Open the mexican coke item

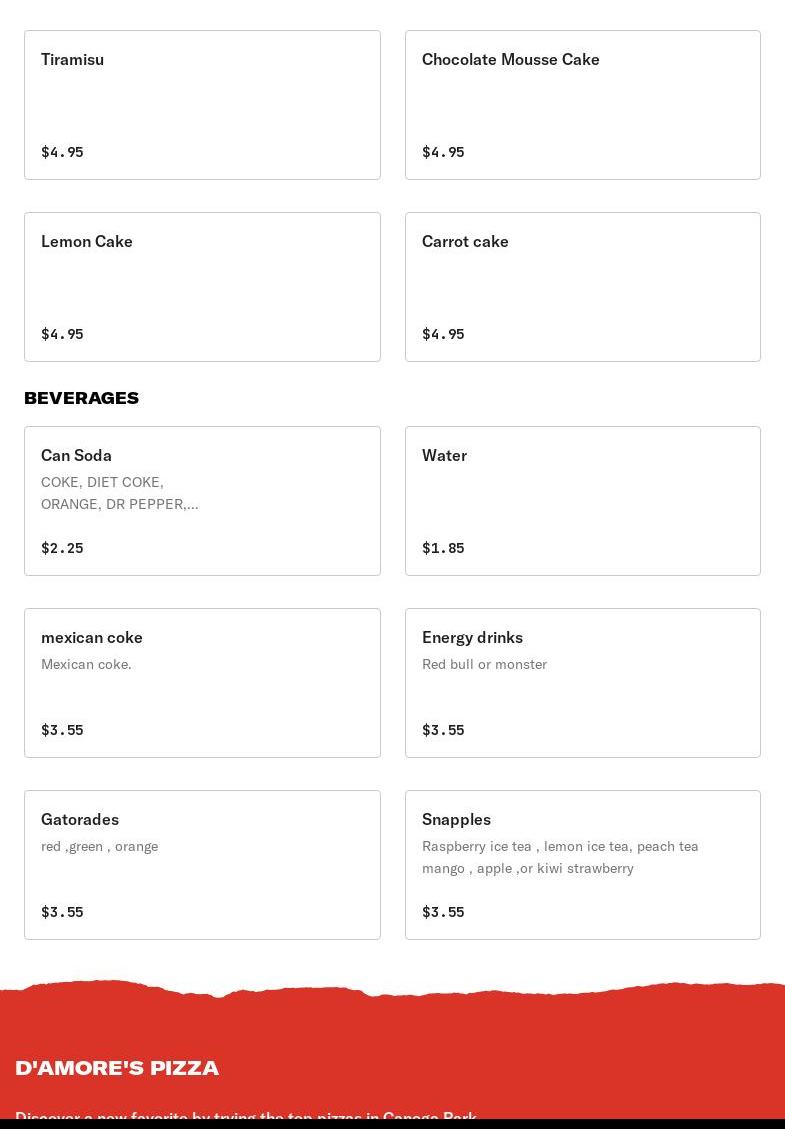[x=202, y=683]
